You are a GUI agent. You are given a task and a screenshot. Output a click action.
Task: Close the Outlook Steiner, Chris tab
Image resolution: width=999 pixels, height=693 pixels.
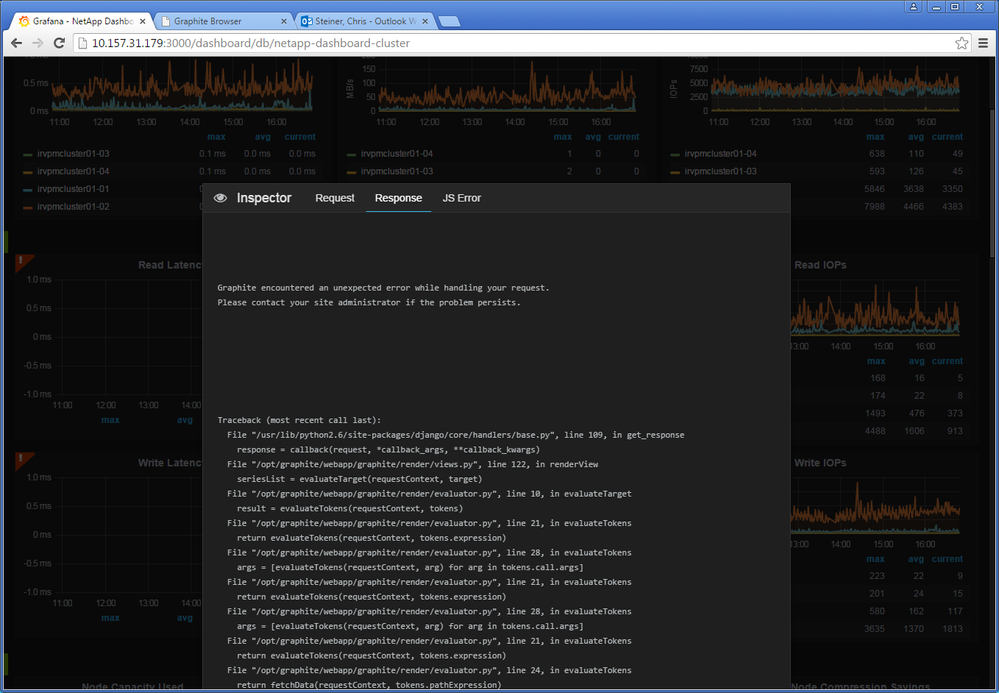point(426,21)
